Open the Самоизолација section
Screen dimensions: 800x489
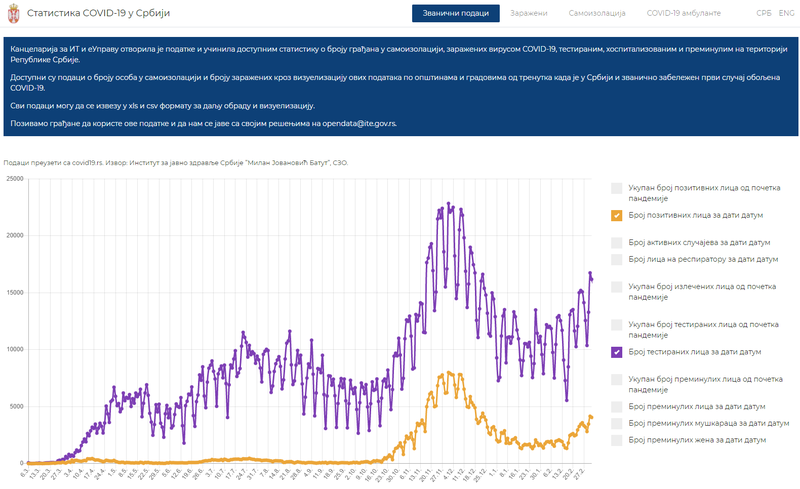(x=597, y=14)
